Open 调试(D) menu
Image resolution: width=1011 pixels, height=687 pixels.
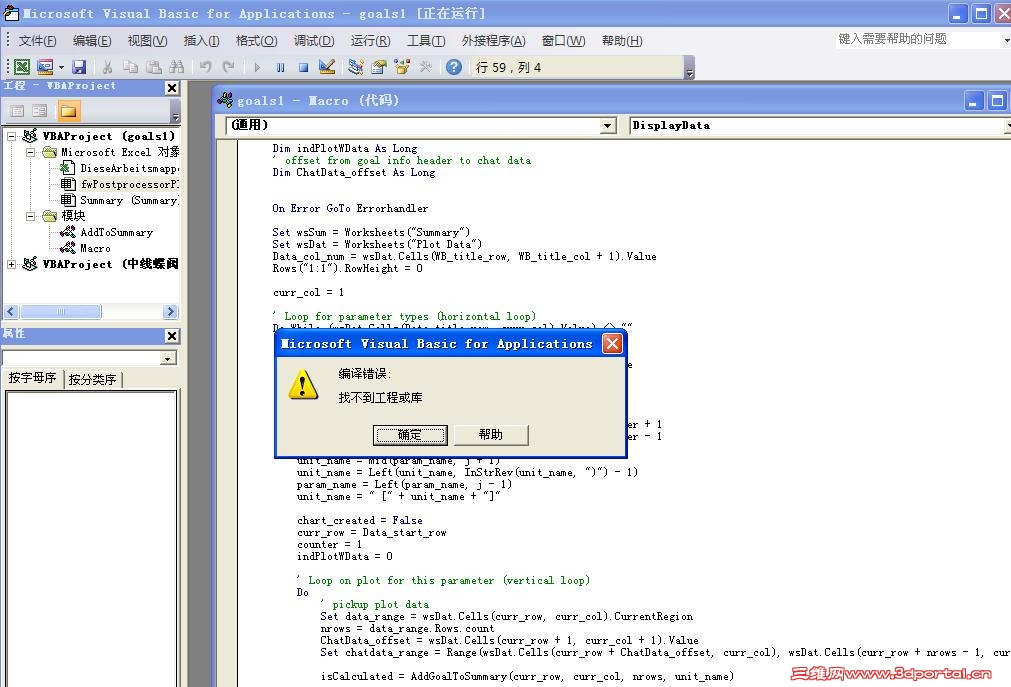[x=313, y=41]
